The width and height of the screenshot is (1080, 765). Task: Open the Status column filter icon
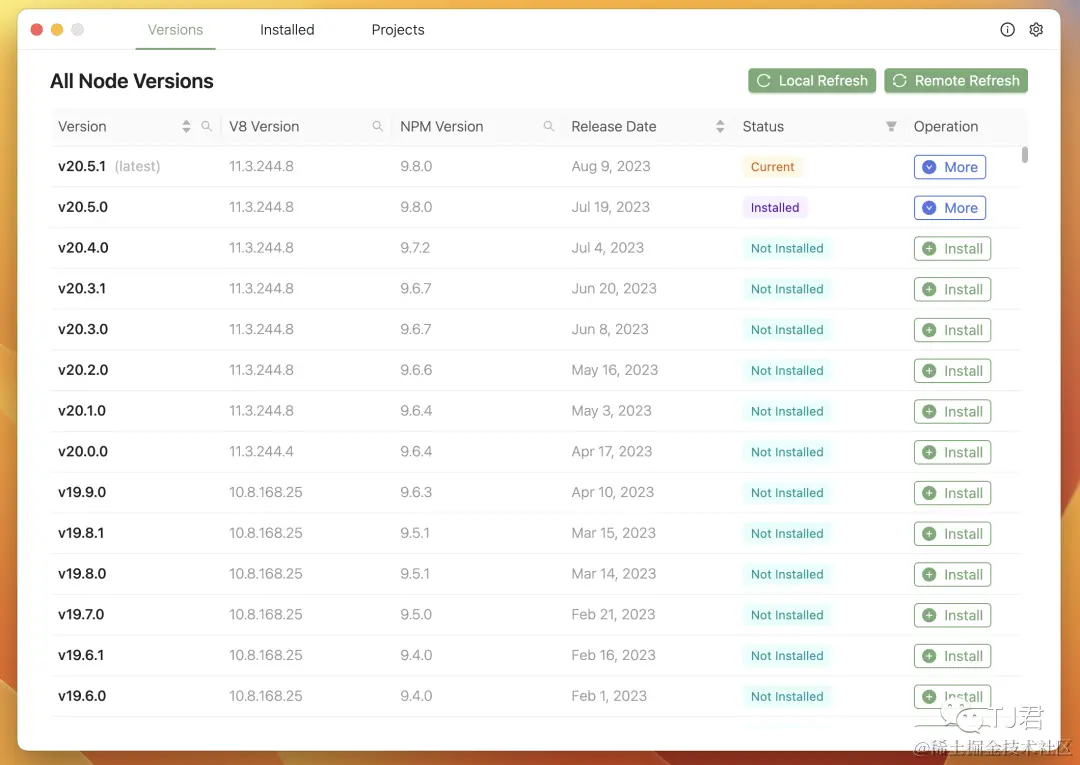[x=891, y=127]
